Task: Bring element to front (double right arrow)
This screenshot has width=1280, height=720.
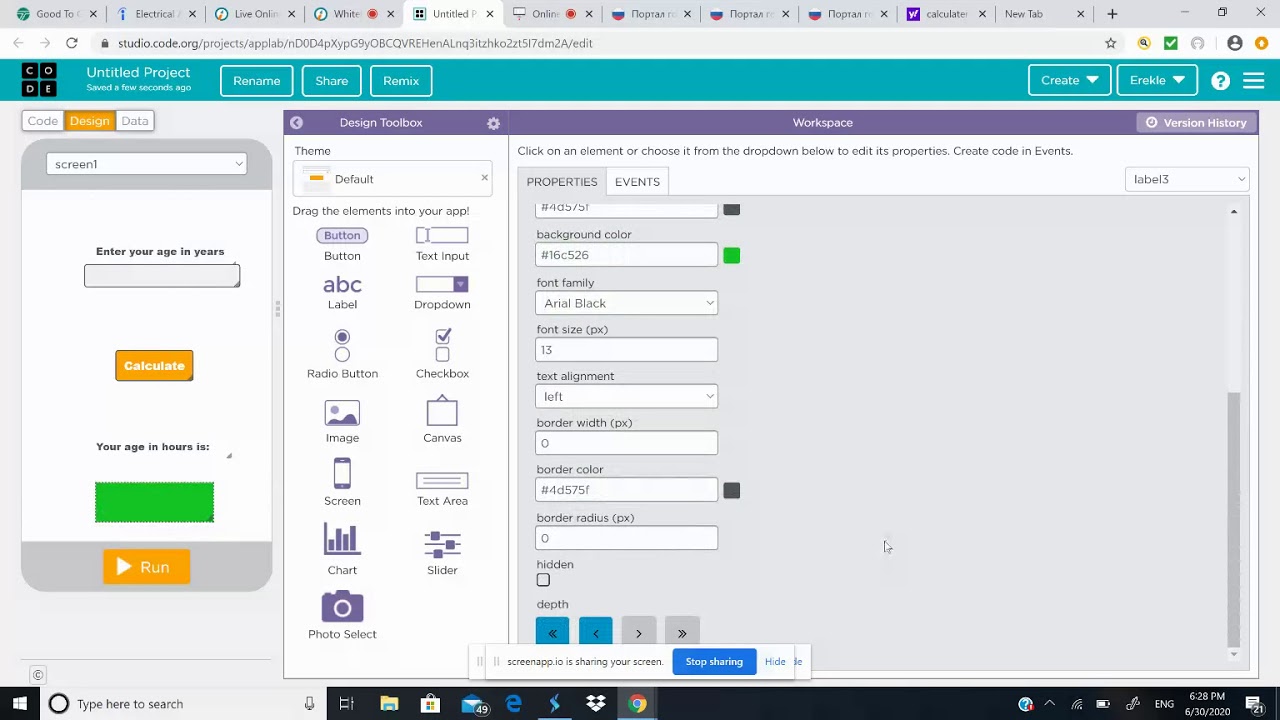Action: coord(682,633)
